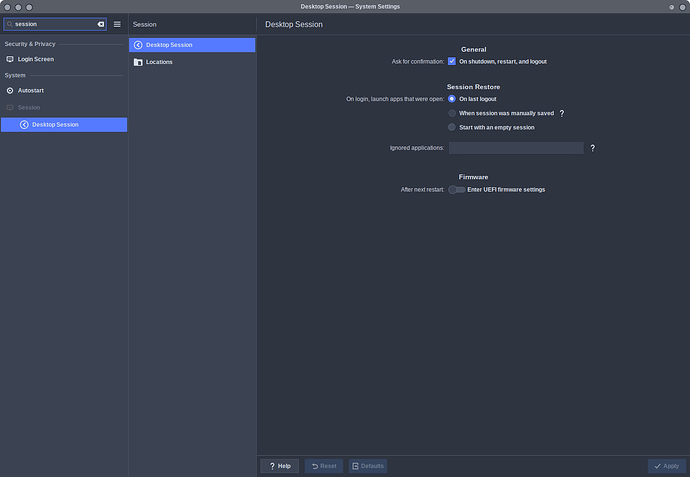Show help for manually saved session

click(x=562, y=114)
